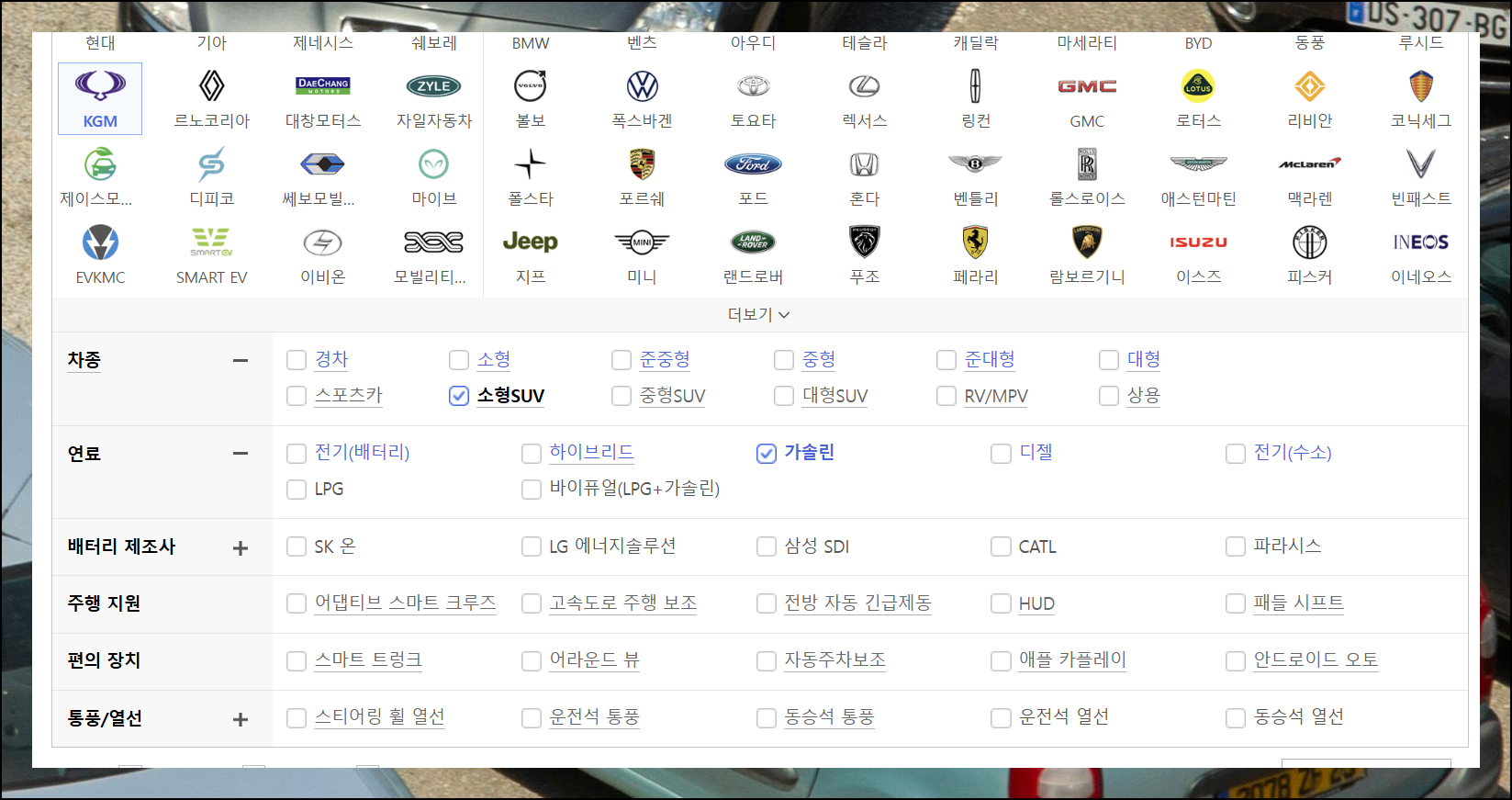1512x800 pixels.
Task: Tick the 디젤 fuel checkbox
Action: pyautogui.click(x=1002, y=453)
